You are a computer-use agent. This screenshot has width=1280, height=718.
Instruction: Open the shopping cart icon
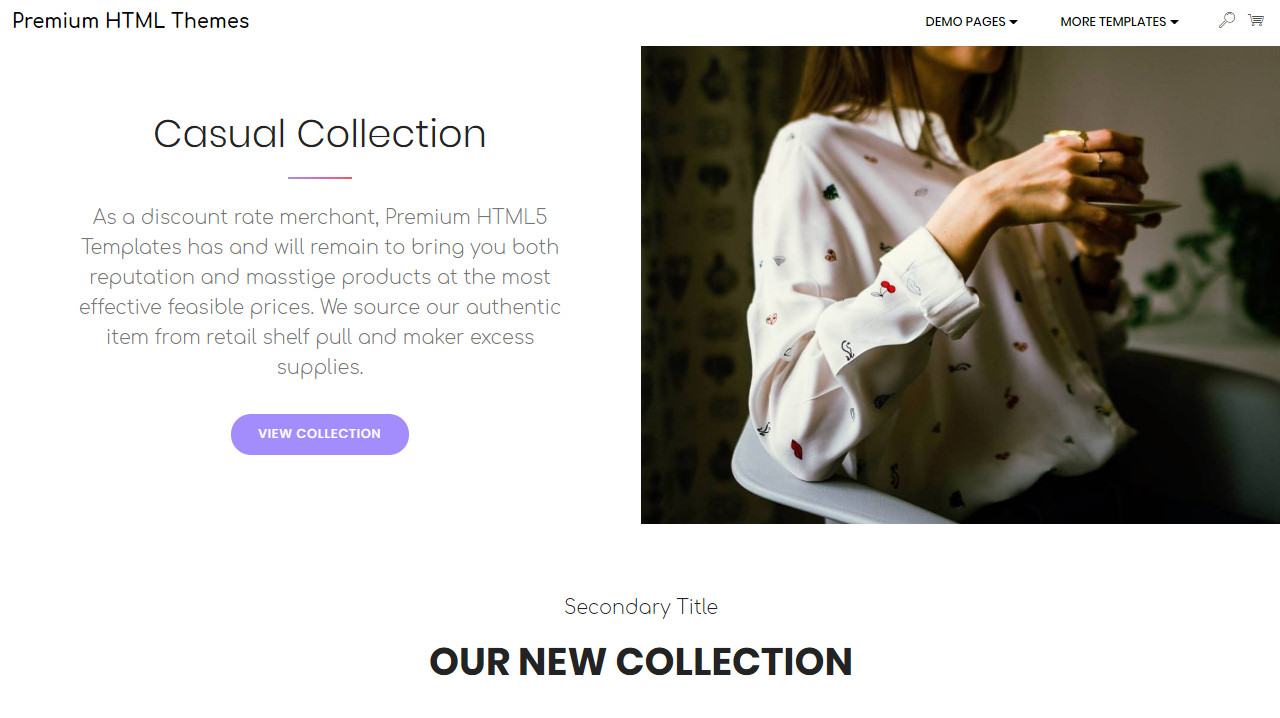point(1256,20)
